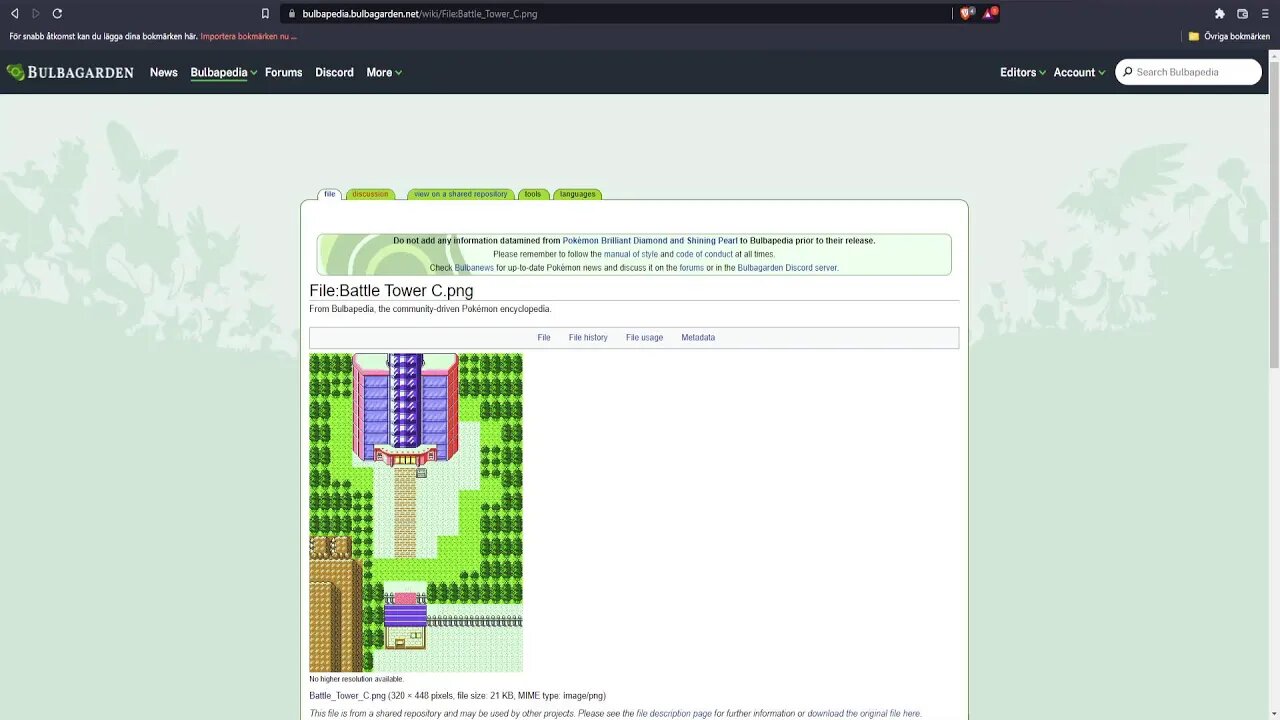Click the search magnifier icon

point(1128,72)
